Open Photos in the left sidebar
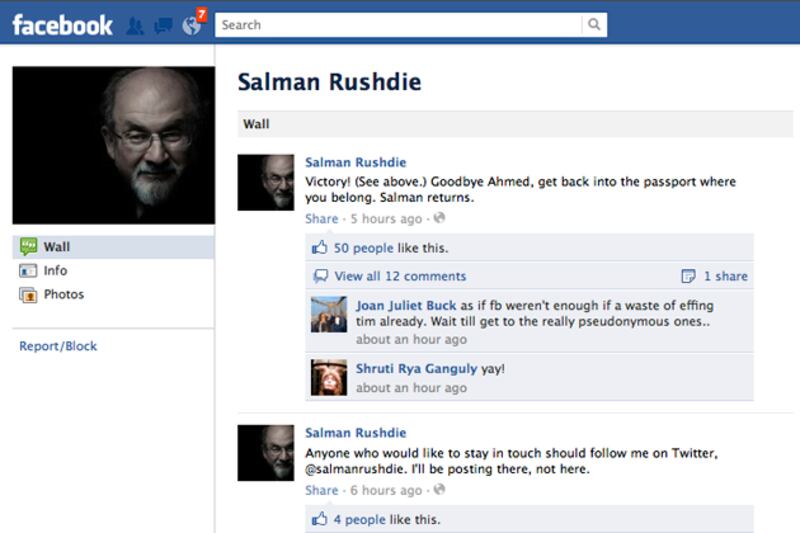 click(x=64, y=294)
